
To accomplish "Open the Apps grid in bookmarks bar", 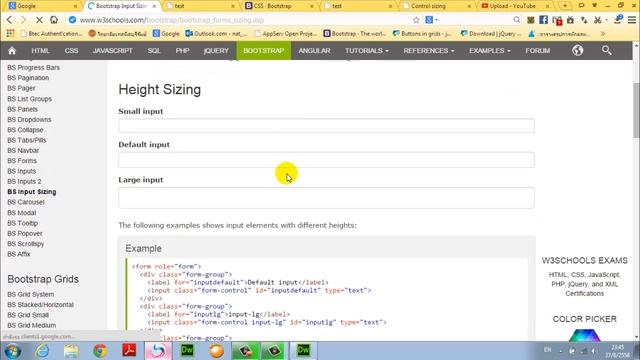I will pos(10,33).
